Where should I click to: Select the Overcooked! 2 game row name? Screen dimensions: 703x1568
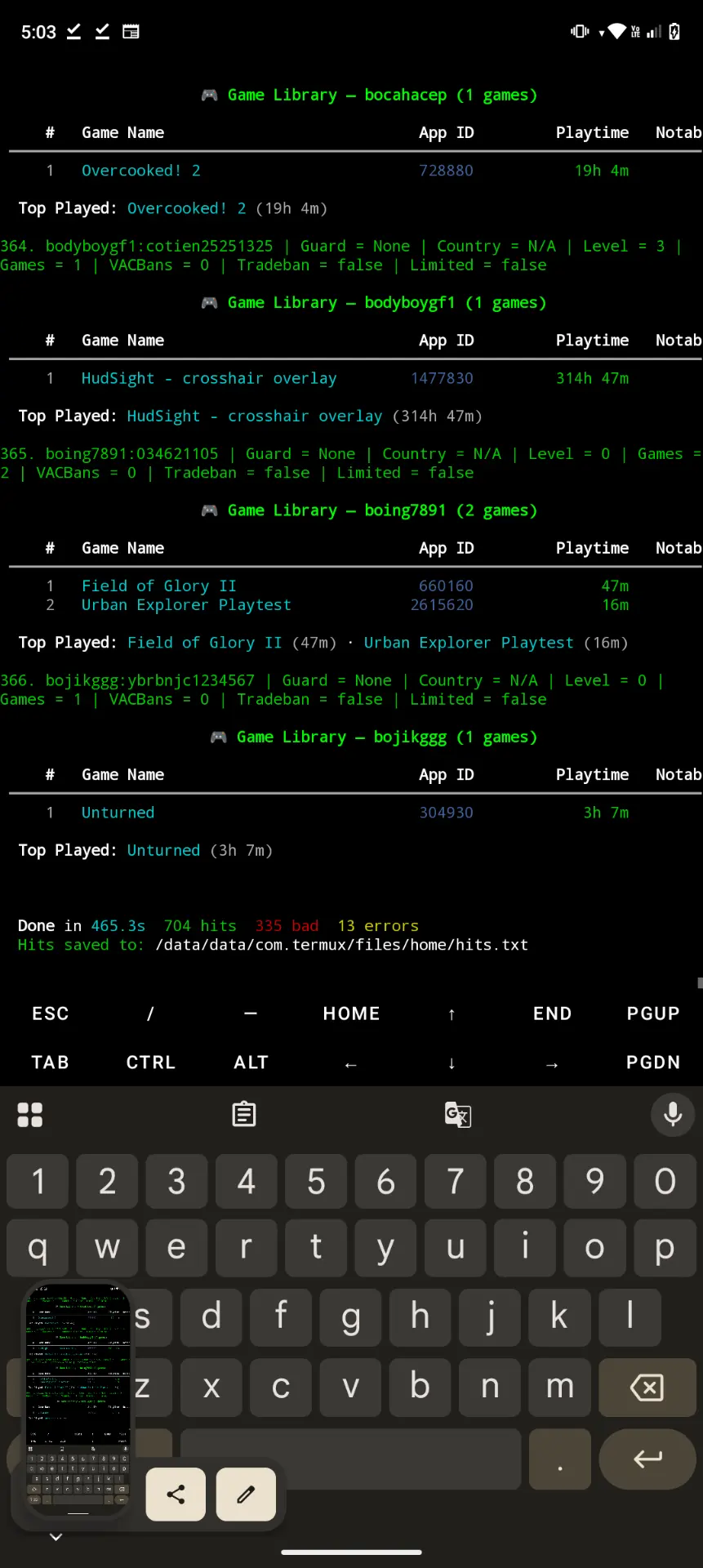pos(140,171)
